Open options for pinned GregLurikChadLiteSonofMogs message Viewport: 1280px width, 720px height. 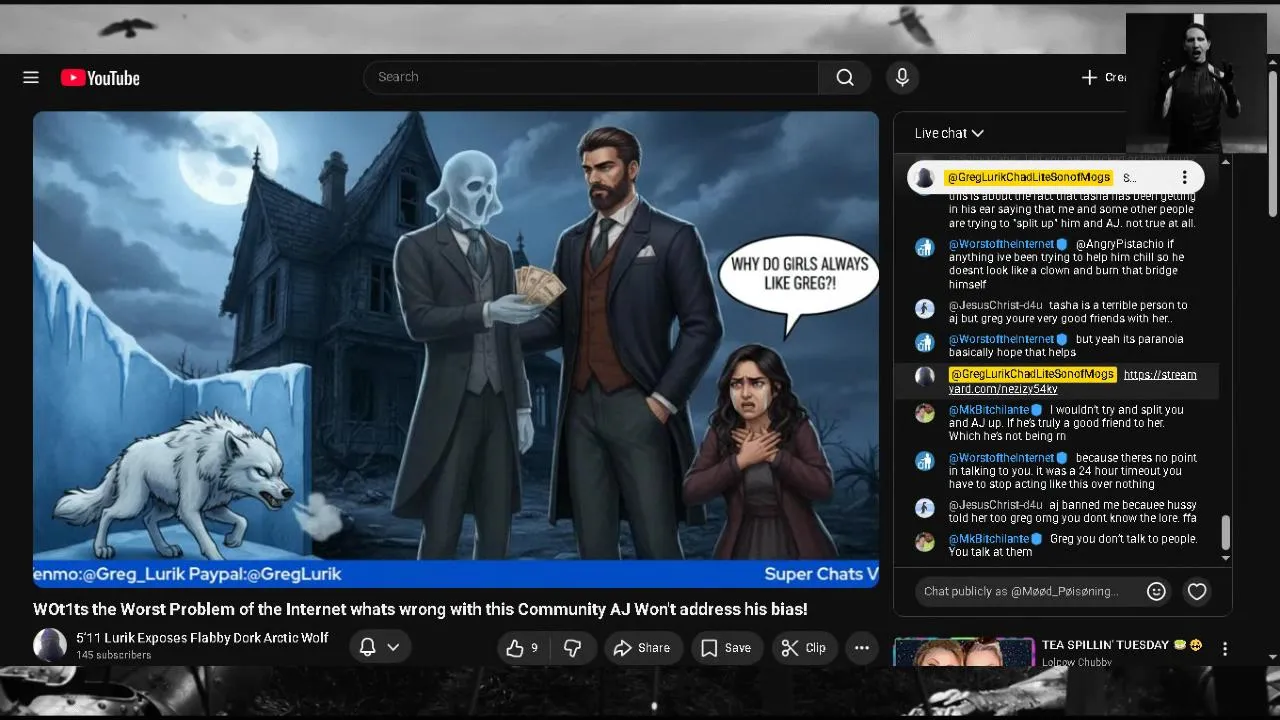[1184, 177]
